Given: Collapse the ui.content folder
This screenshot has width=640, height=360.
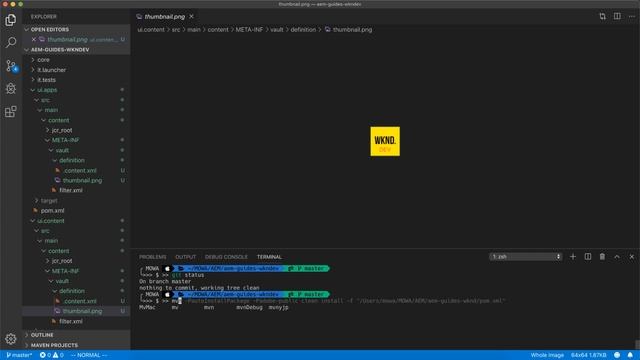Looking at the screenshot, I should 51,221.
